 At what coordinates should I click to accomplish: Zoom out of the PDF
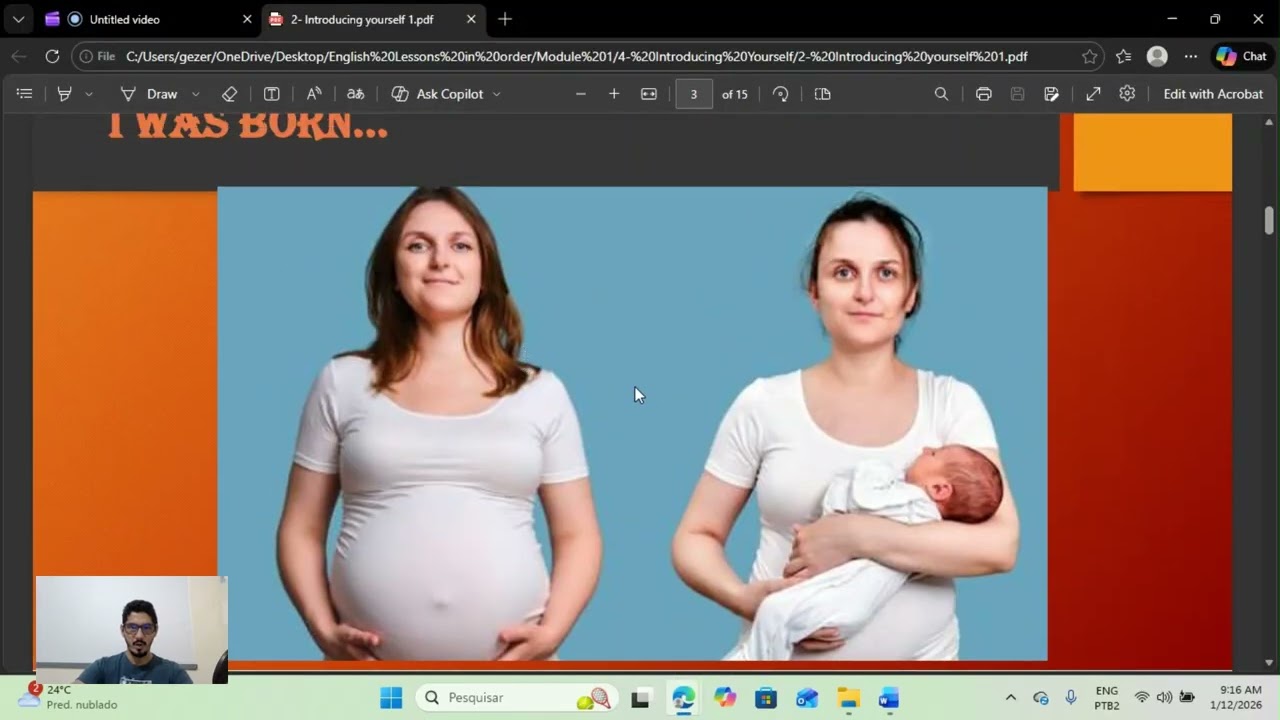pyautogui.click(x=581, y=94)
